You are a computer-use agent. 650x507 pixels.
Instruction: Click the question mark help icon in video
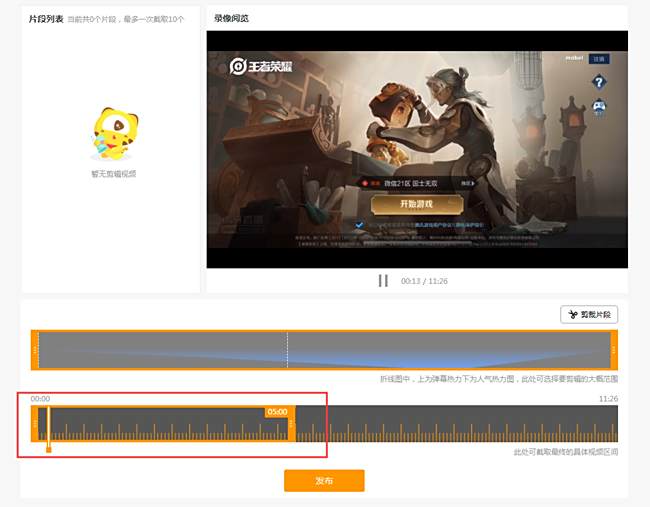(x=599, y=82)
